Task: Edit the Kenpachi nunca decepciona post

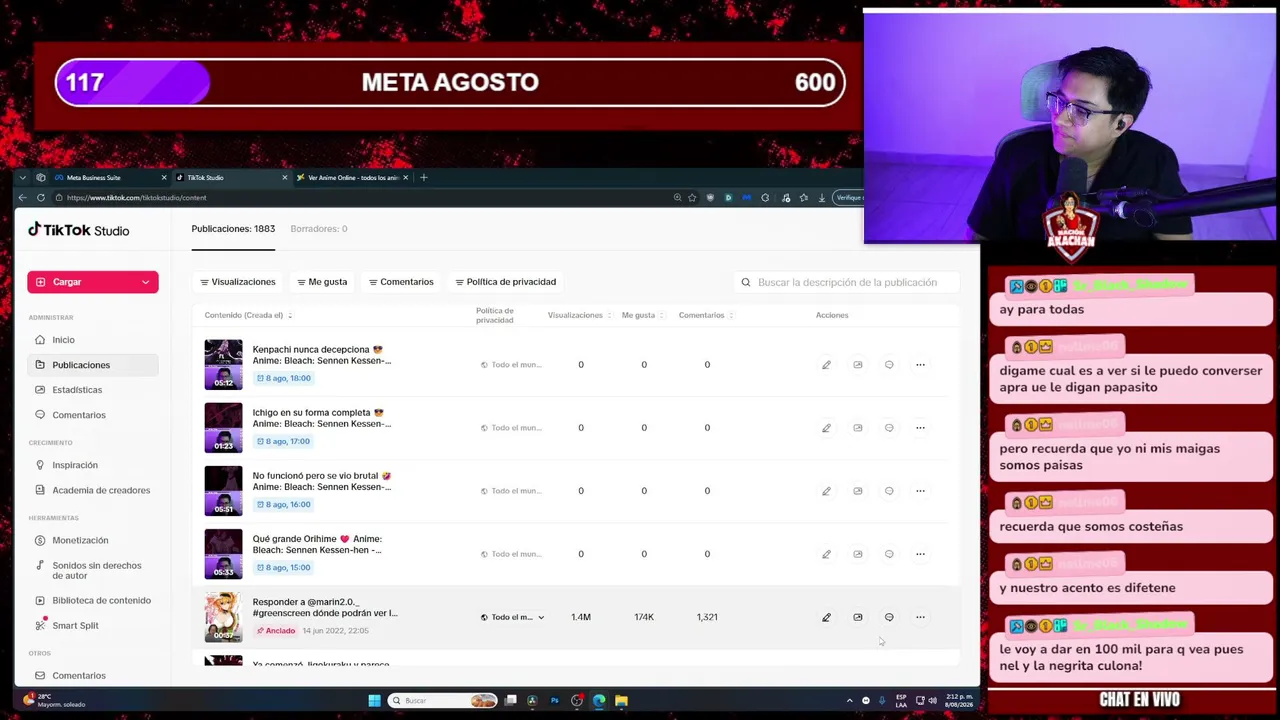Action: (826, 365)
